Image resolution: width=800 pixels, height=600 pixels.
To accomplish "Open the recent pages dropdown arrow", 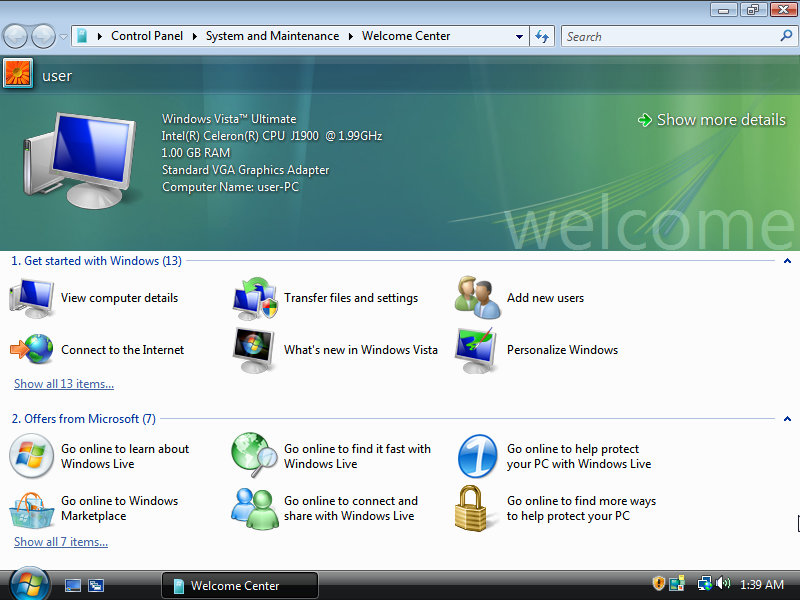I will (64, 37).
